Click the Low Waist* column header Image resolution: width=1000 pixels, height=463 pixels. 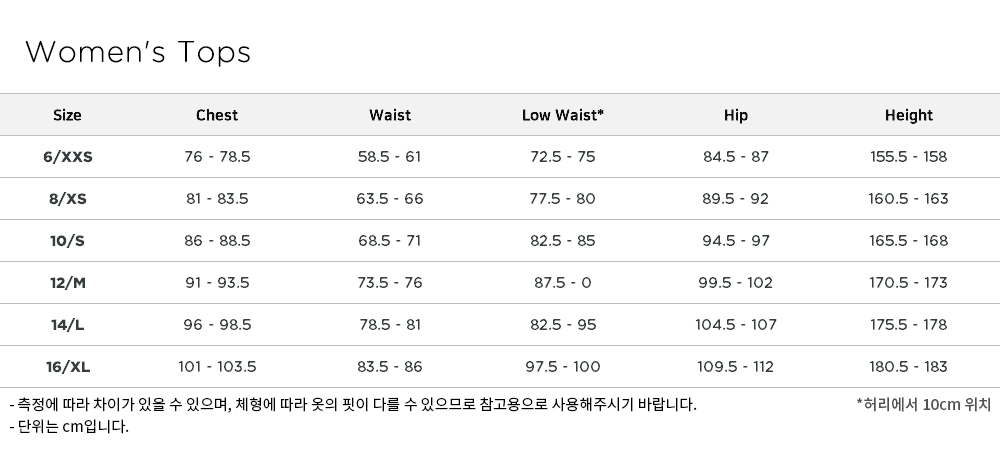(x=562, y=115)
